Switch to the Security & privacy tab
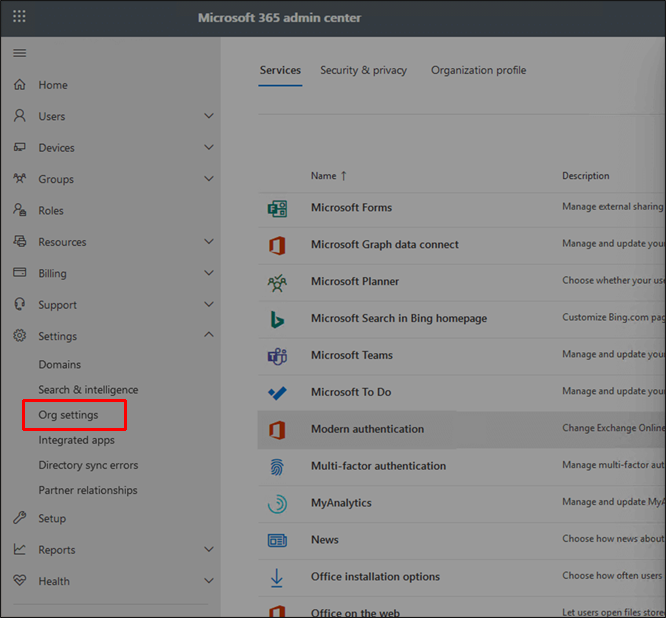 [363, 70]
